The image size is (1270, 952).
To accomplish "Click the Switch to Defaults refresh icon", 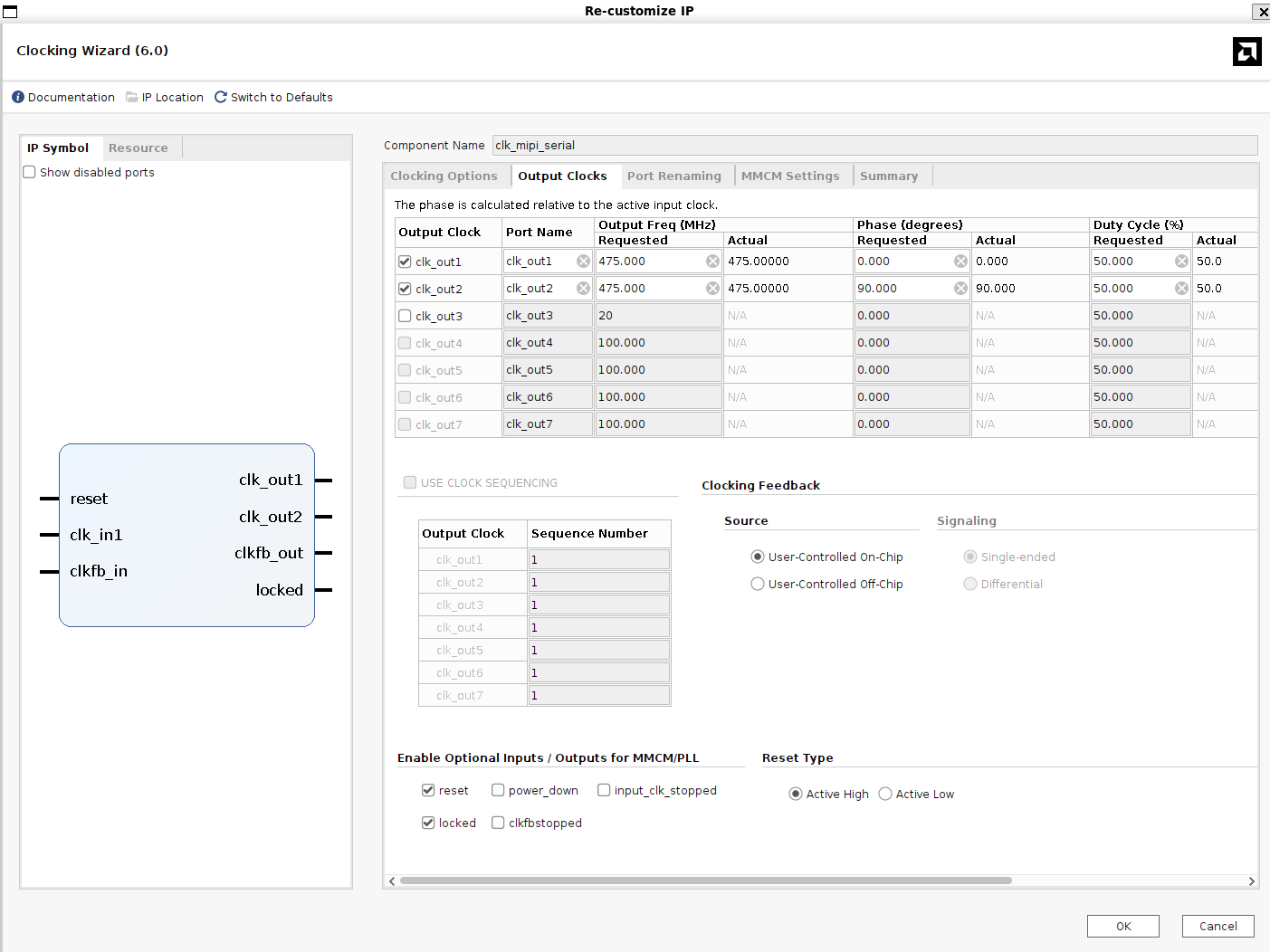I will coord(221,97).
